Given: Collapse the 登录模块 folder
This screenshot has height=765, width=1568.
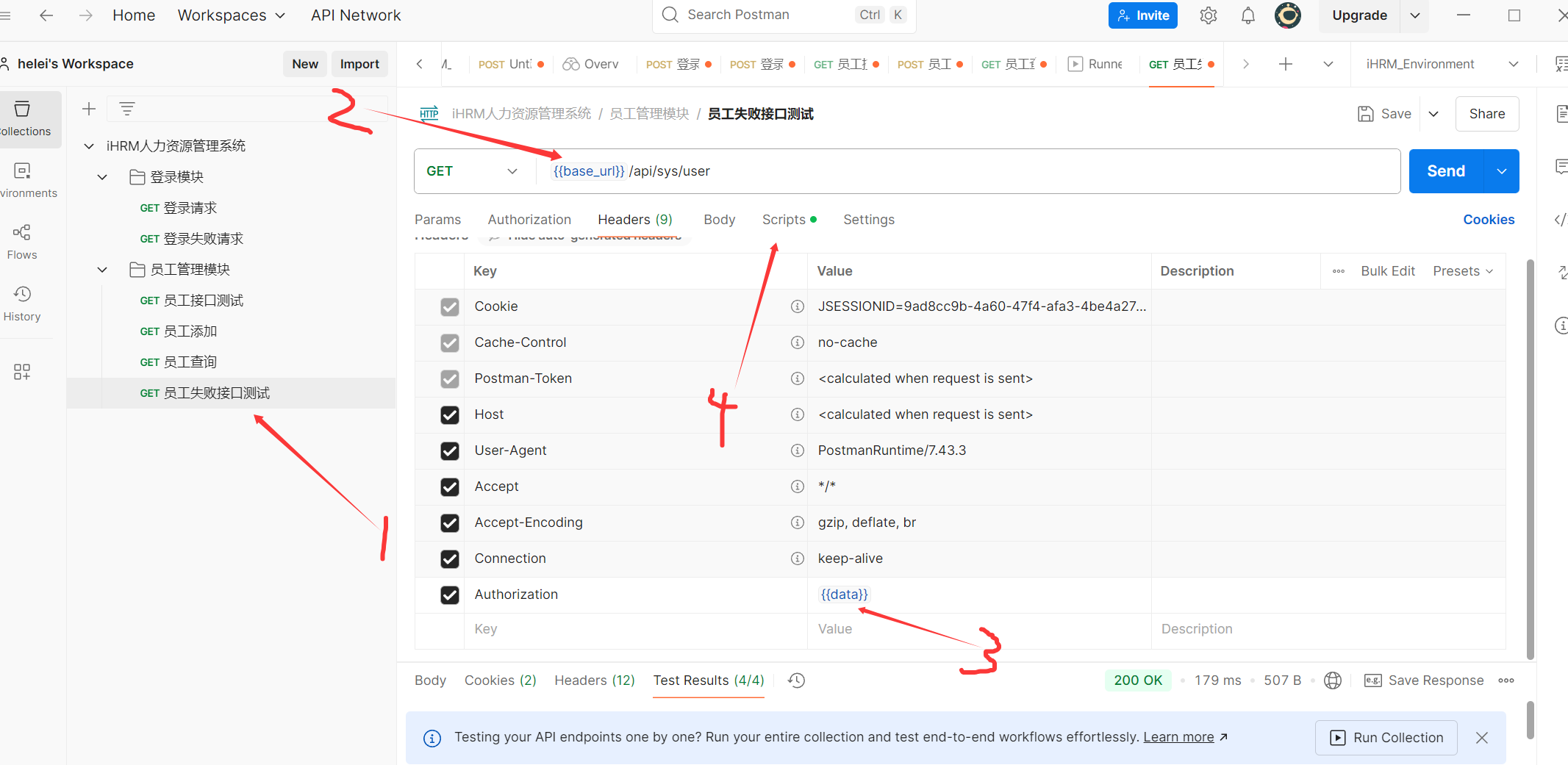Looking at the screenshot, I should [102, 177].
